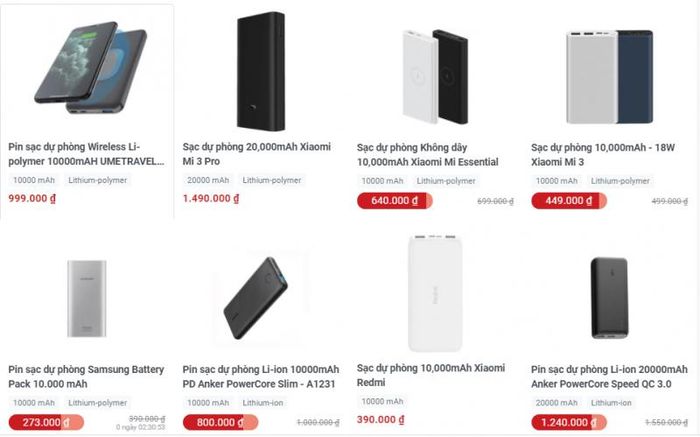Open the Xiaomi Mi 3 18W product image

click(x=610, y=77)
